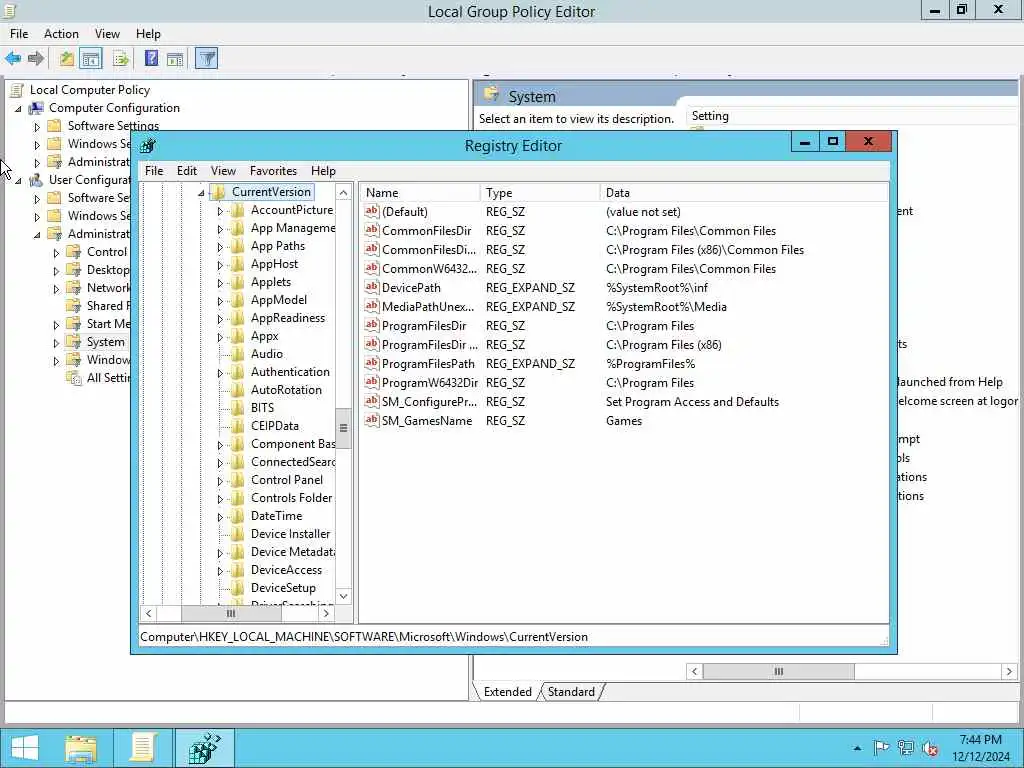Click the All Settings node icon
This screenshot has height=768, width=1024.
click(x=74, y=377)
